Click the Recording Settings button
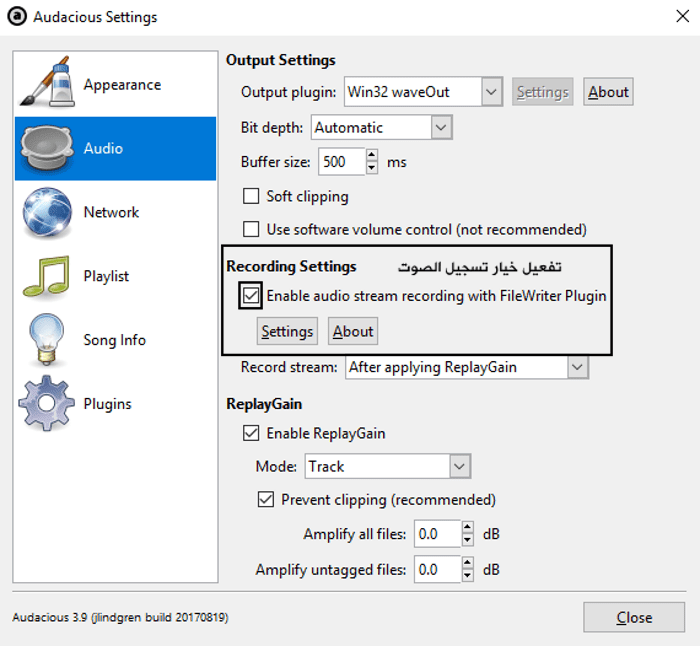Image resolution: width=700 pixels, height=646 pixels. (287, 331)
